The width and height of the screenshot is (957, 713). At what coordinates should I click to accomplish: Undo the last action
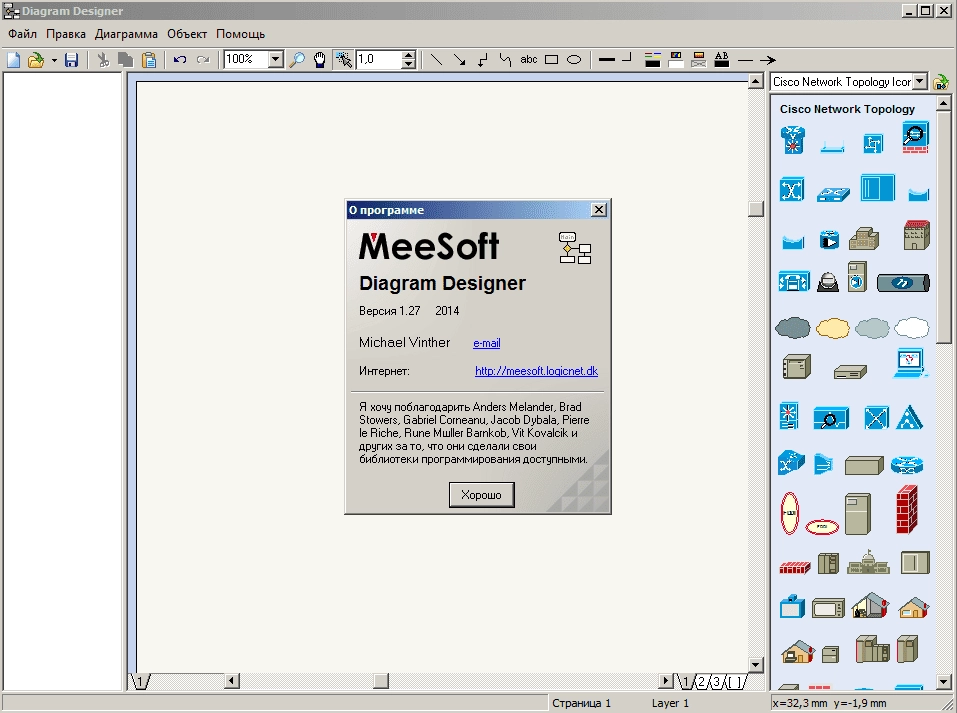coord(179,60)
